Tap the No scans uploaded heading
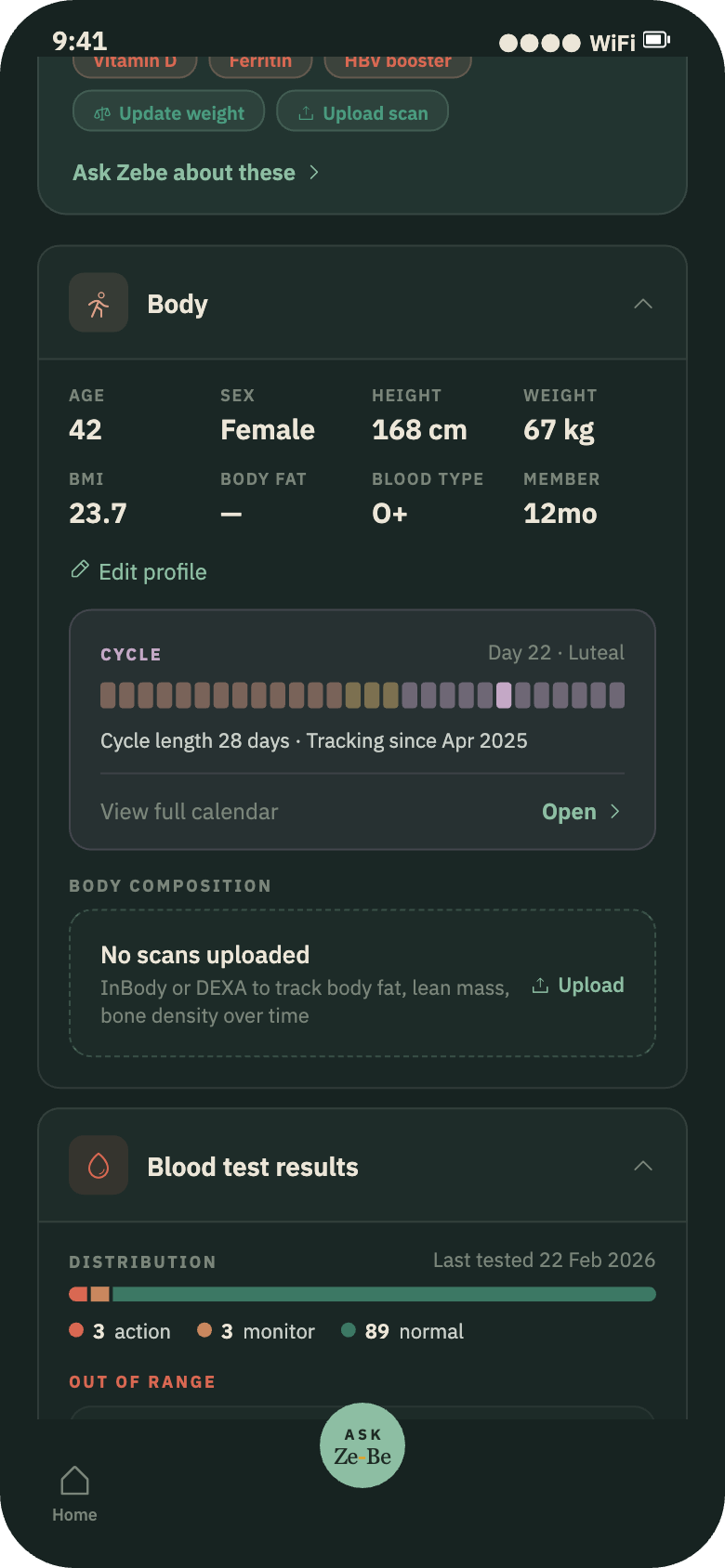This screenshot has width=725, height=1568. pyautogui.click(x=205, y=955)
